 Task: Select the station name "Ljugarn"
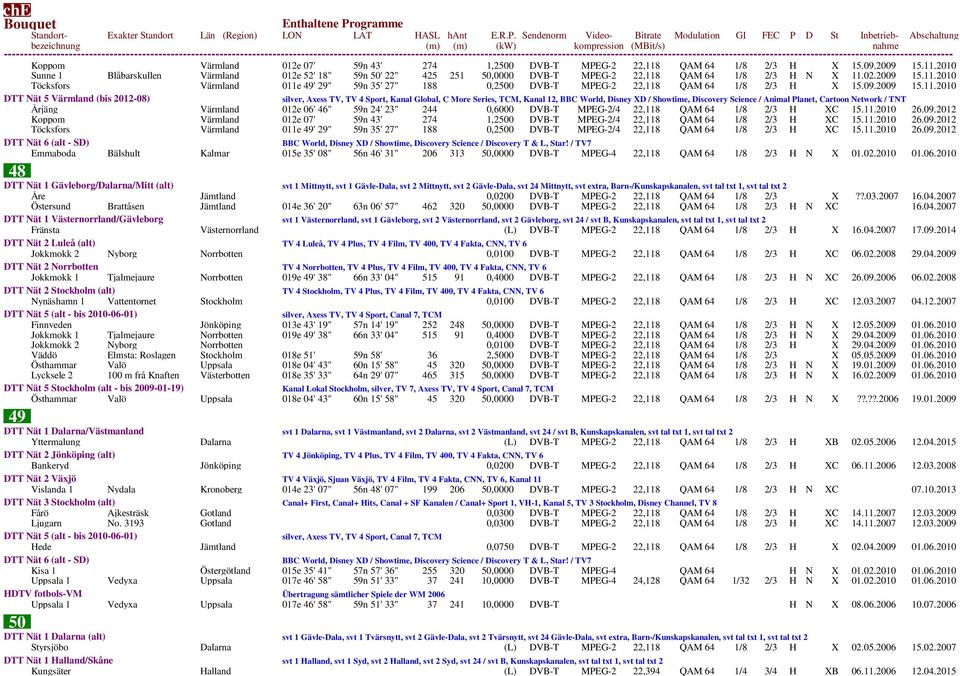46,524
